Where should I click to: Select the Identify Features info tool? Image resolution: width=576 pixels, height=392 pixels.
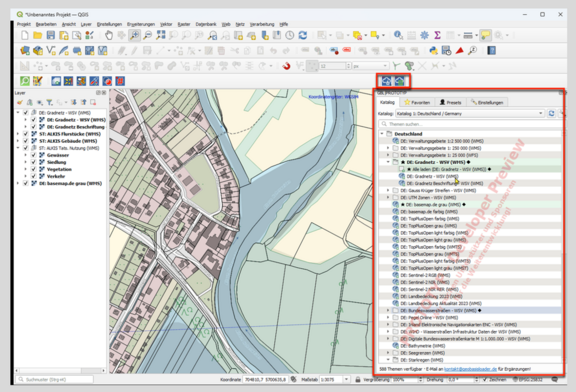point(398,35)
